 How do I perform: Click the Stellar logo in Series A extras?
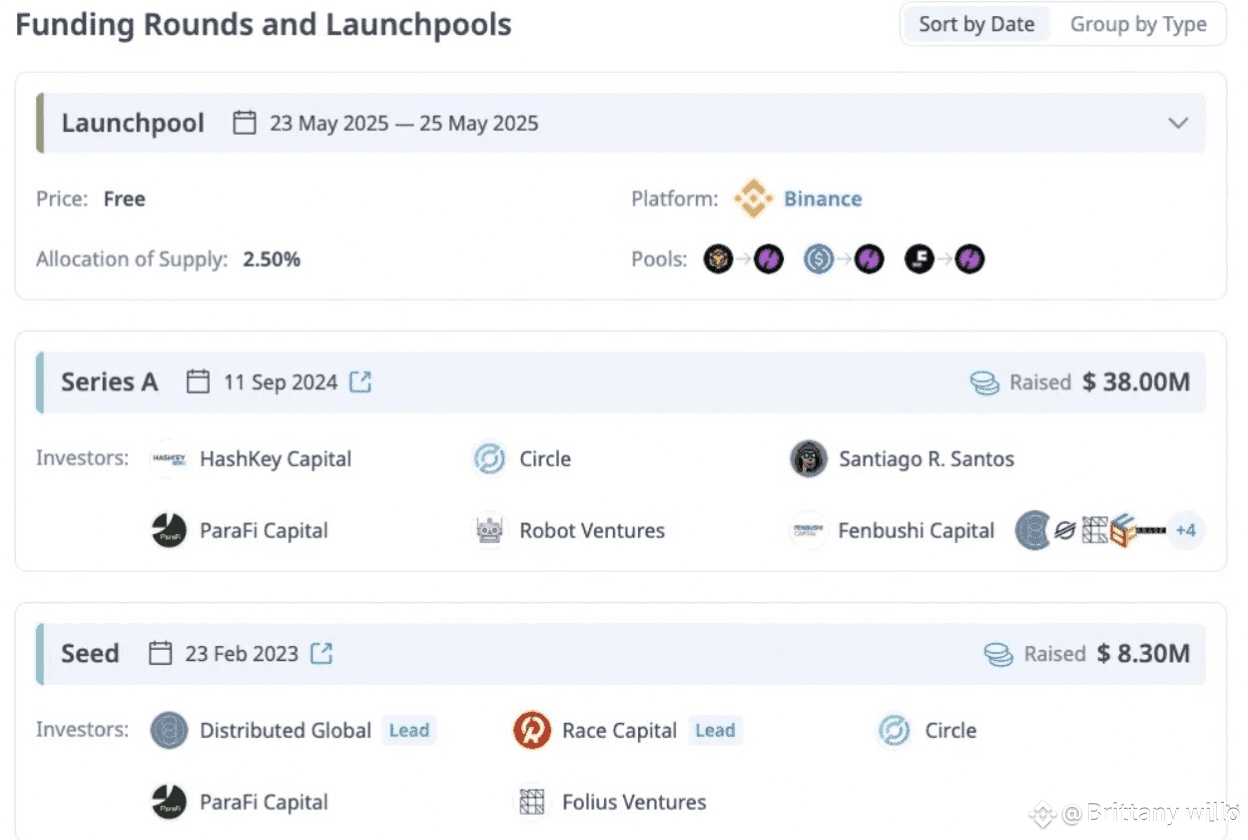point(1065,531)
